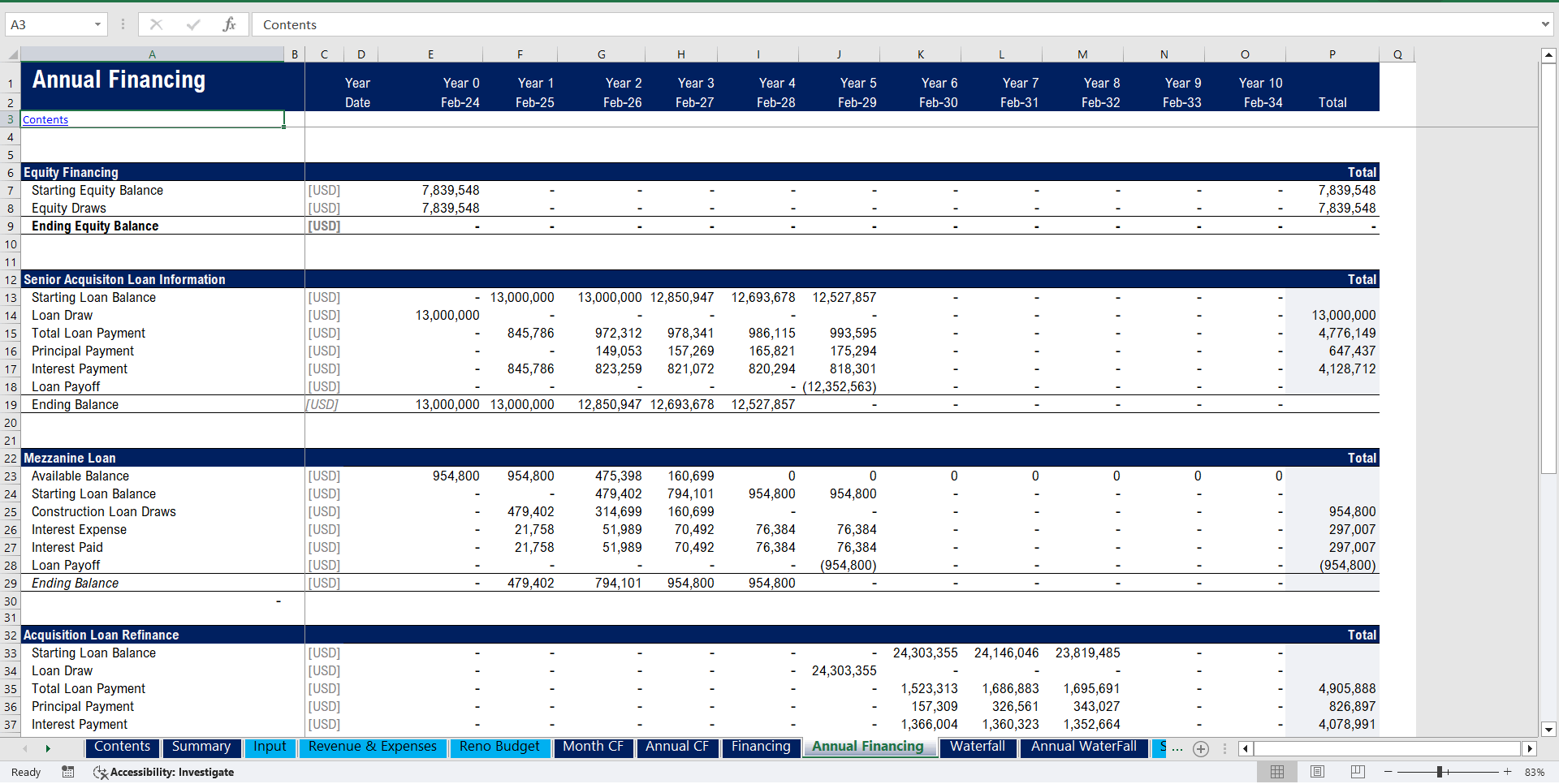Open the Name Box dropdown arrow
Screen dimensions: 1559x784
(97, 24)
